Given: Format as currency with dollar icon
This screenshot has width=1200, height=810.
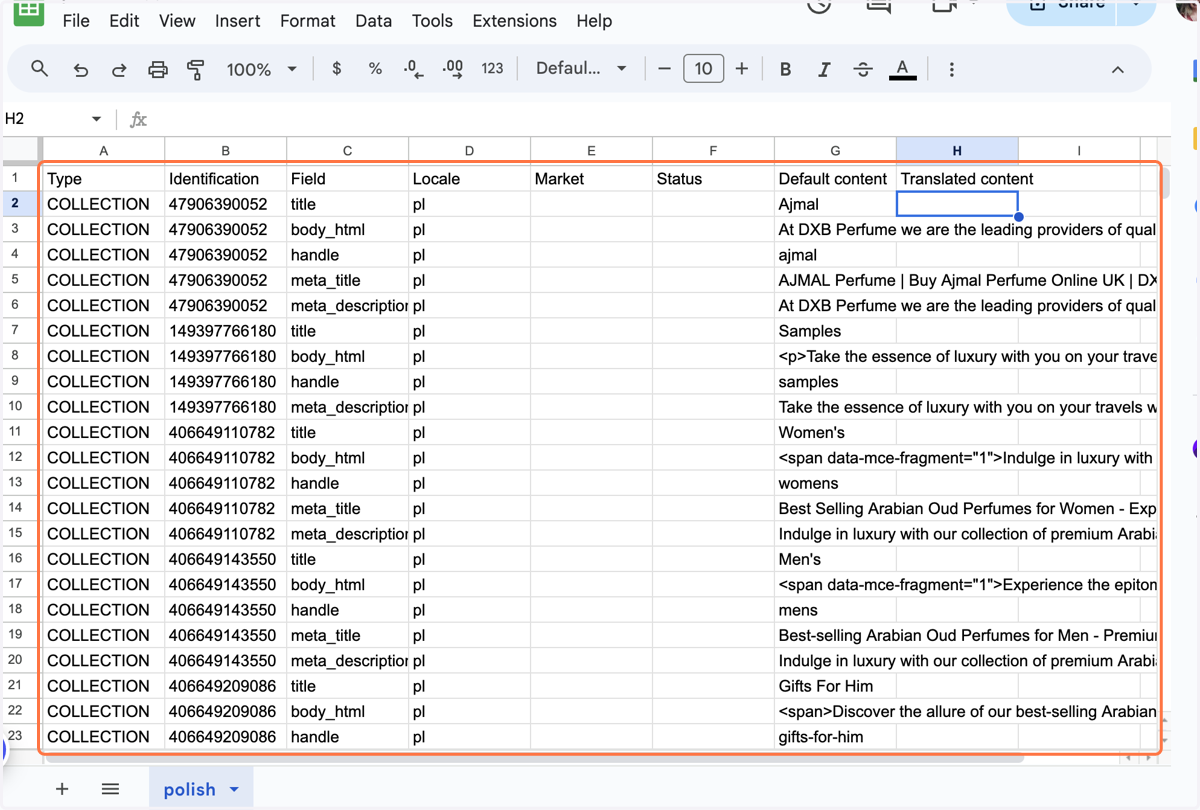Looking at the screenshot, I should [337, 69].
